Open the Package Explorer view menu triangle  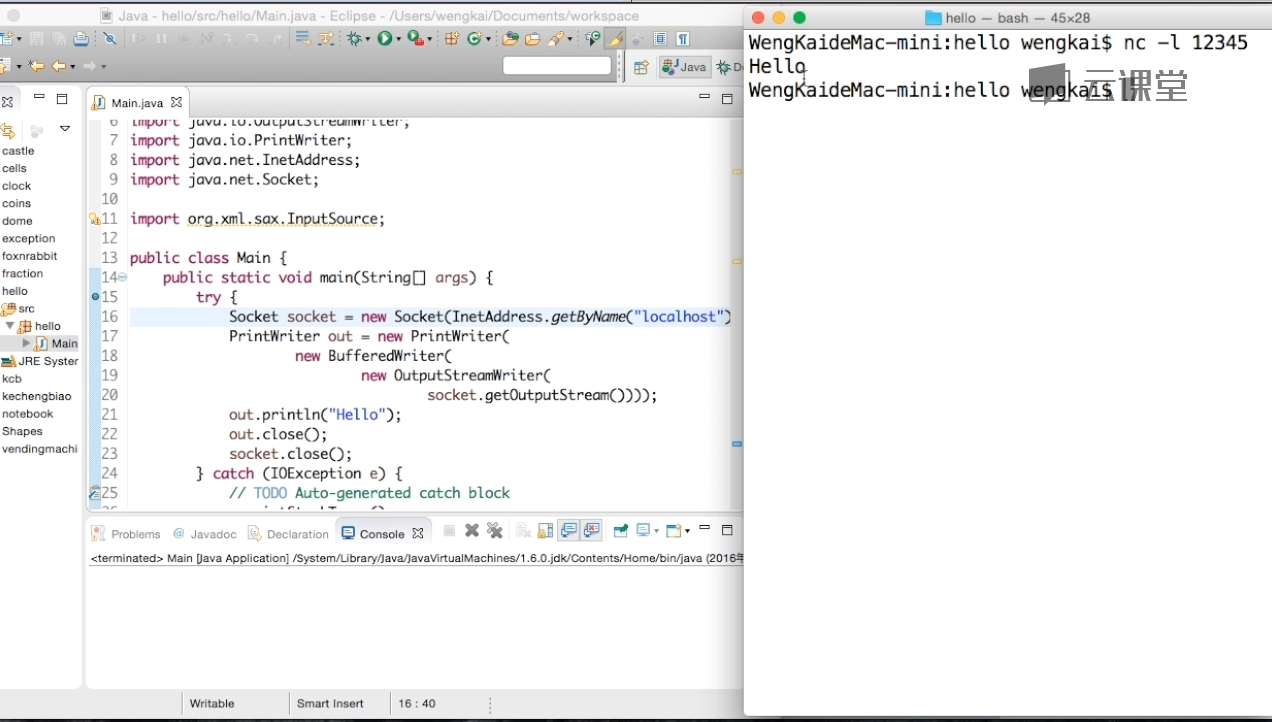point(65,129)
